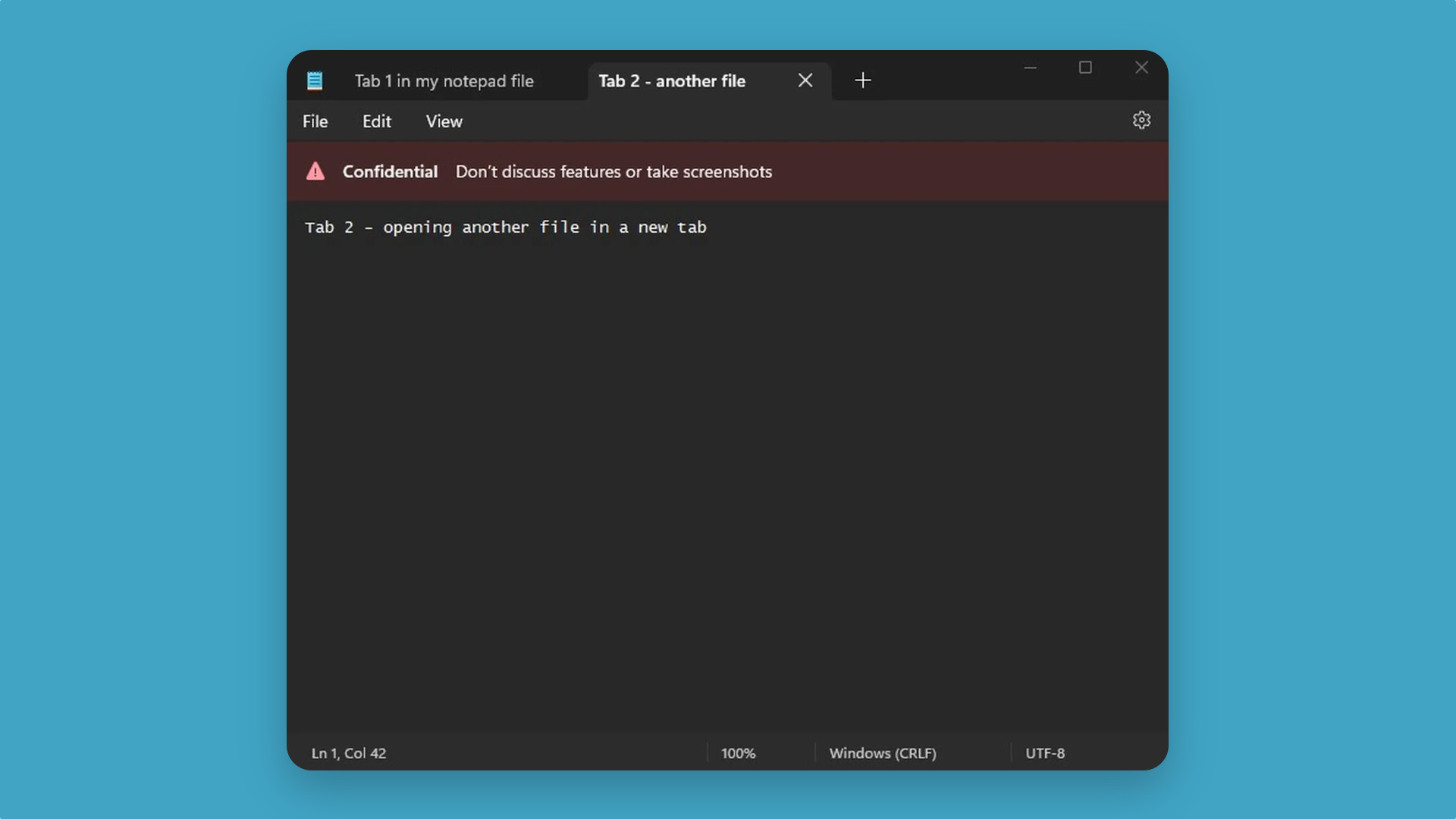
Task: Open the Edit menu
Action: click(x=376, y=121)
